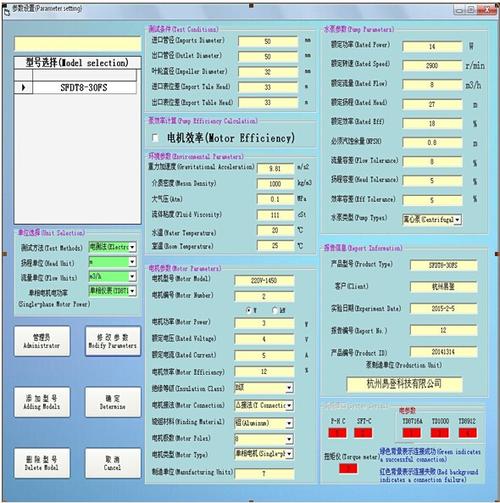500x503 pixels.
Task: Click the Head Tolerance input field
Action: 432,181
